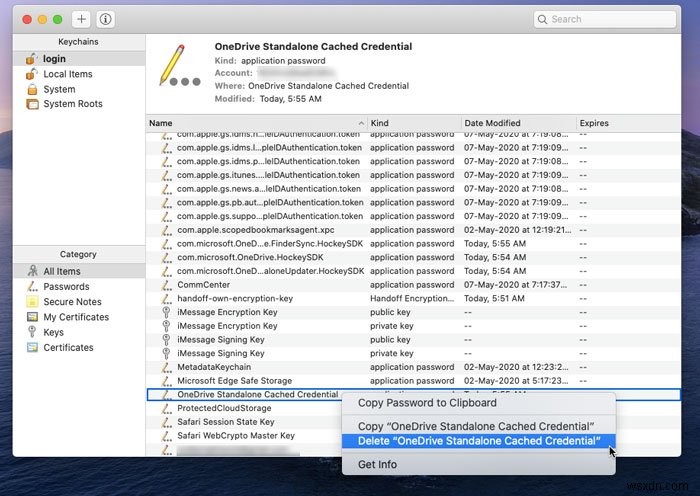Select the com.microsoft.OneD...aloneUpdater.HockeySDK row
Image resolution: width=700 pixels, height=496 pixels.
(413, 271)
